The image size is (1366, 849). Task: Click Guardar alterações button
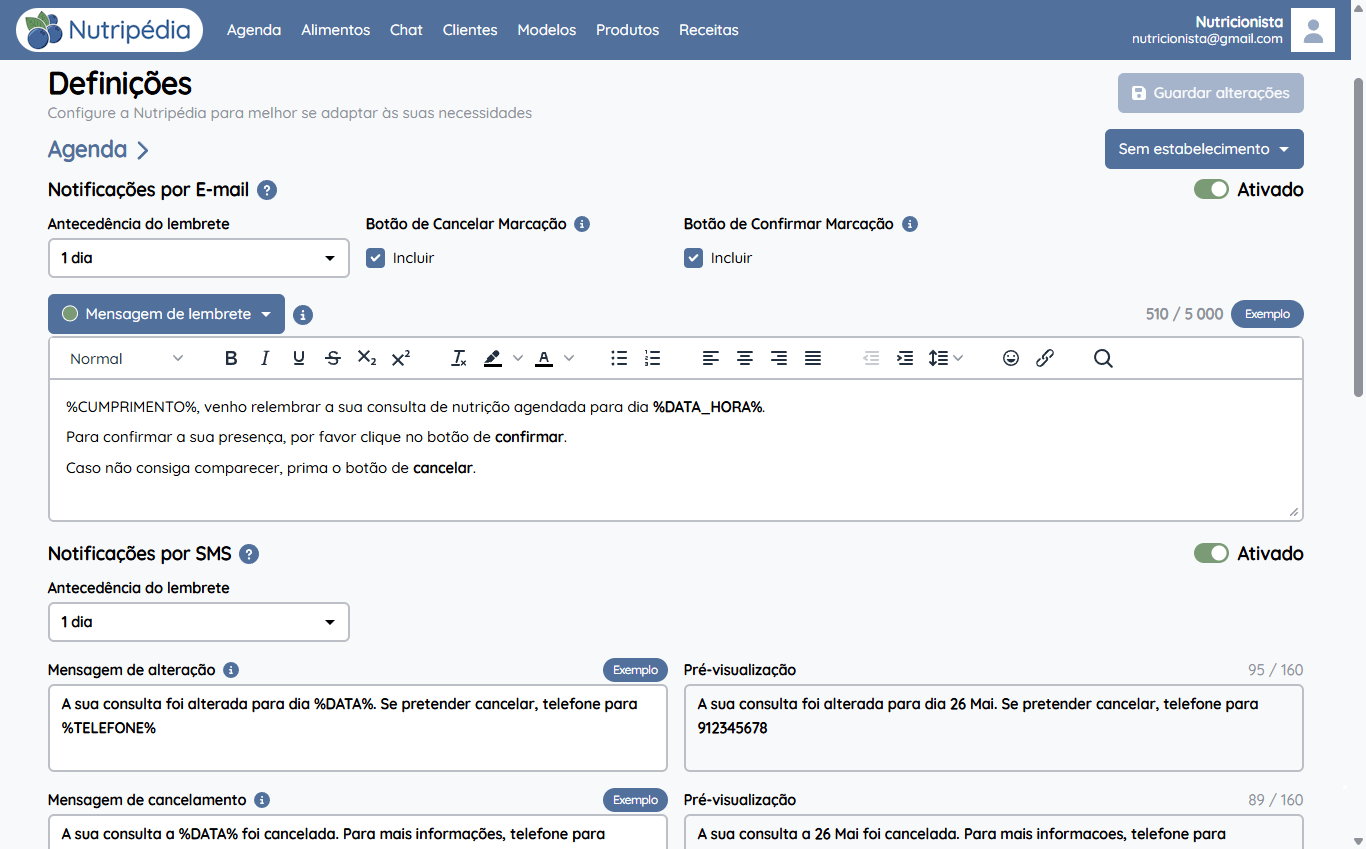1211,93
